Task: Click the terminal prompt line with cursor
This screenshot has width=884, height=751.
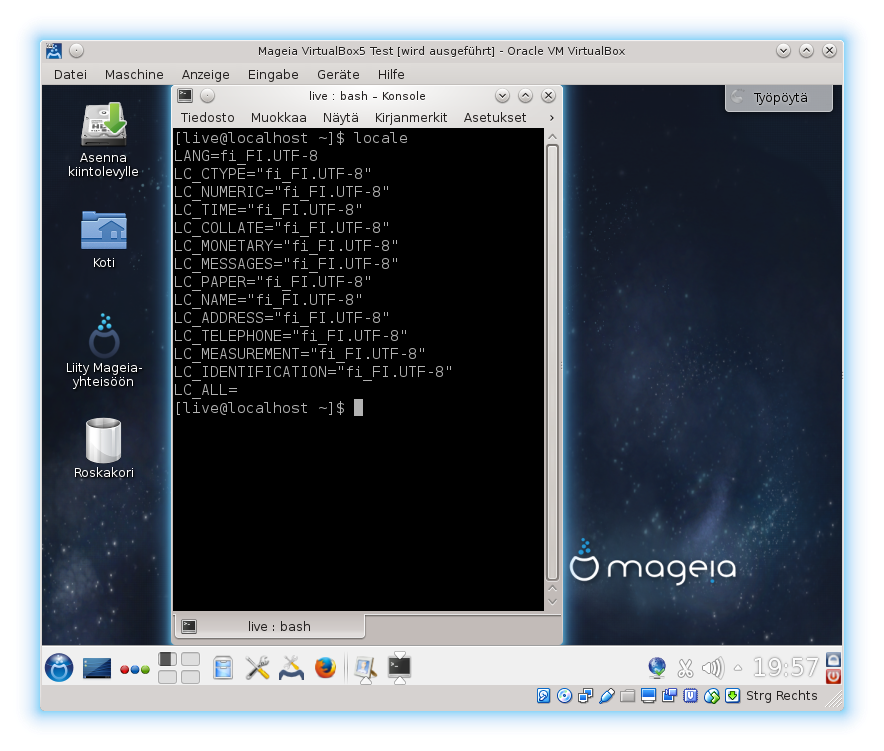Action: coord(269,408)
